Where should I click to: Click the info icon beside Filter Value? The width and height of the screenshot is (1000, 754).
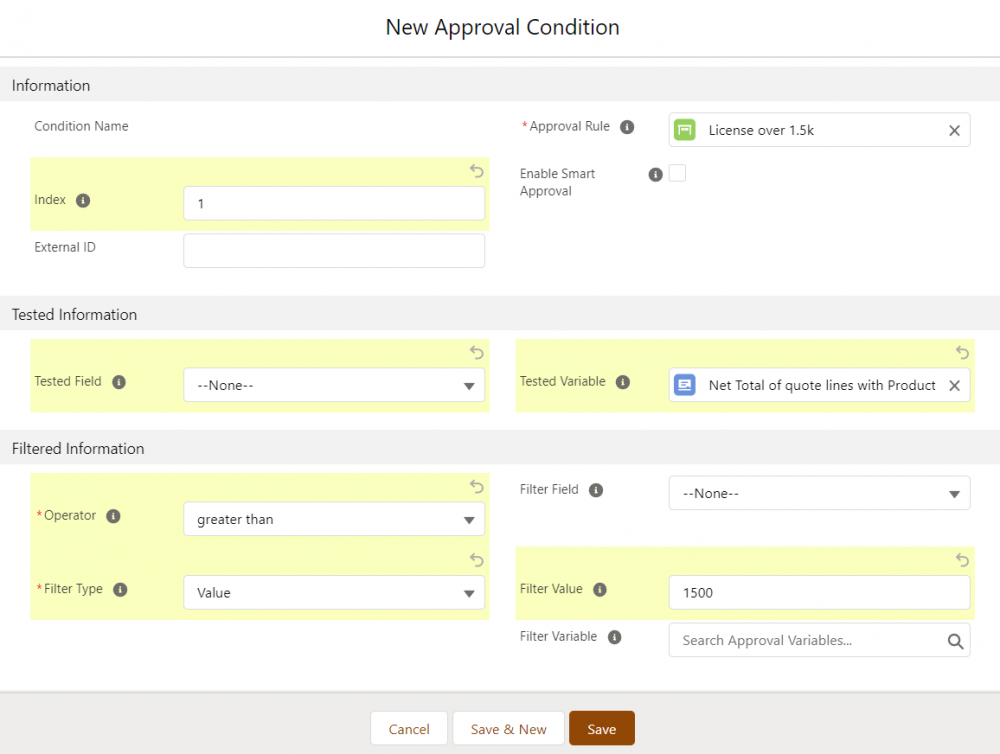coord(599,589)
